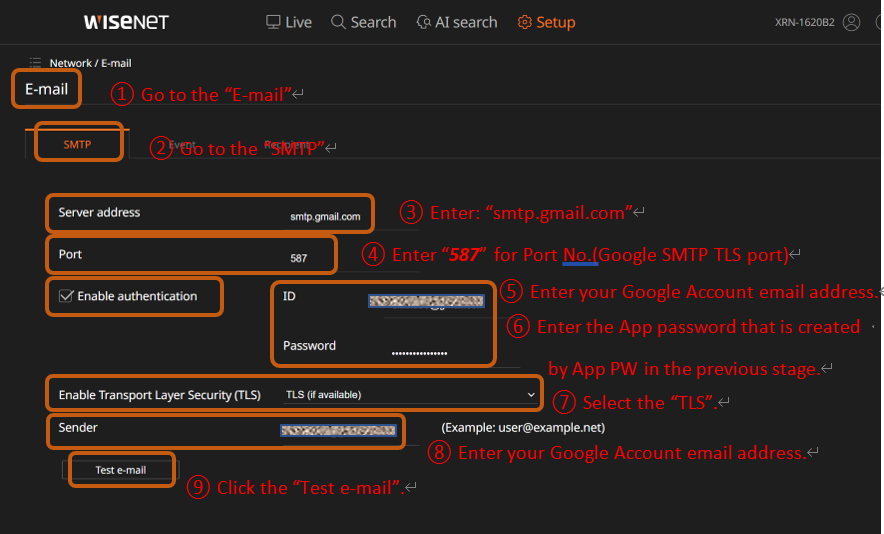This screenshot has height=534, width=884.
Task: Toggle the menu list icon beside Network / E-mail
Action: point(35,63)
